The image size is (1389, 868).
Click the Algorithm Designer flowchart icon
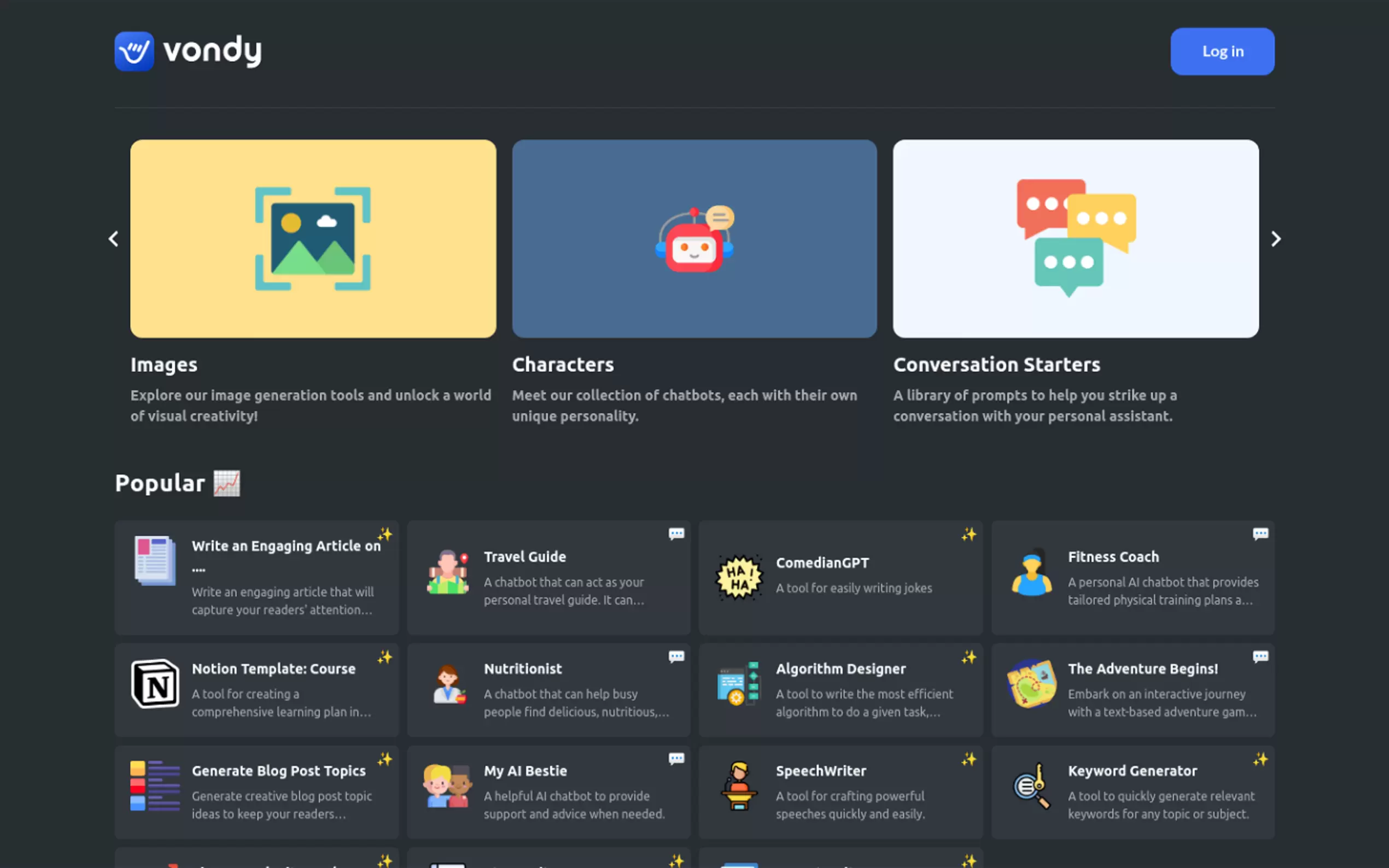[739, 684]
